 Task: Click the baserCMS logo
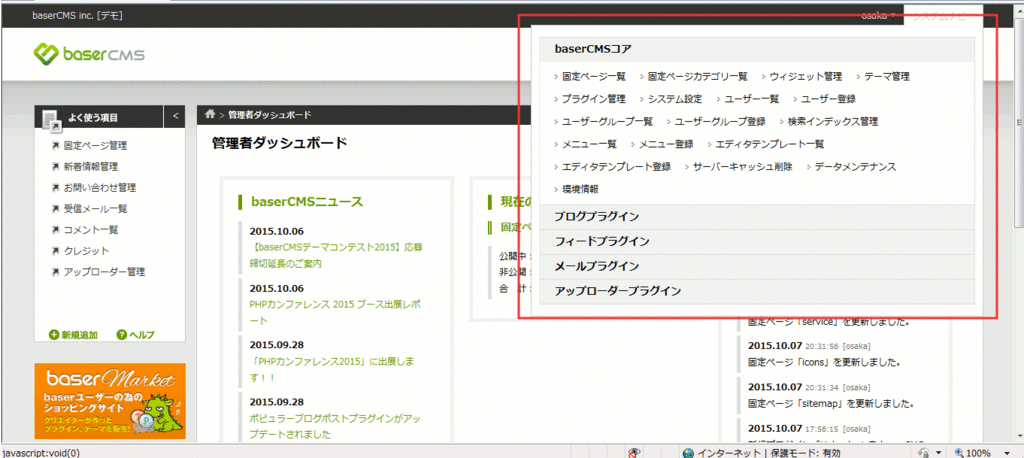(90, 53)
